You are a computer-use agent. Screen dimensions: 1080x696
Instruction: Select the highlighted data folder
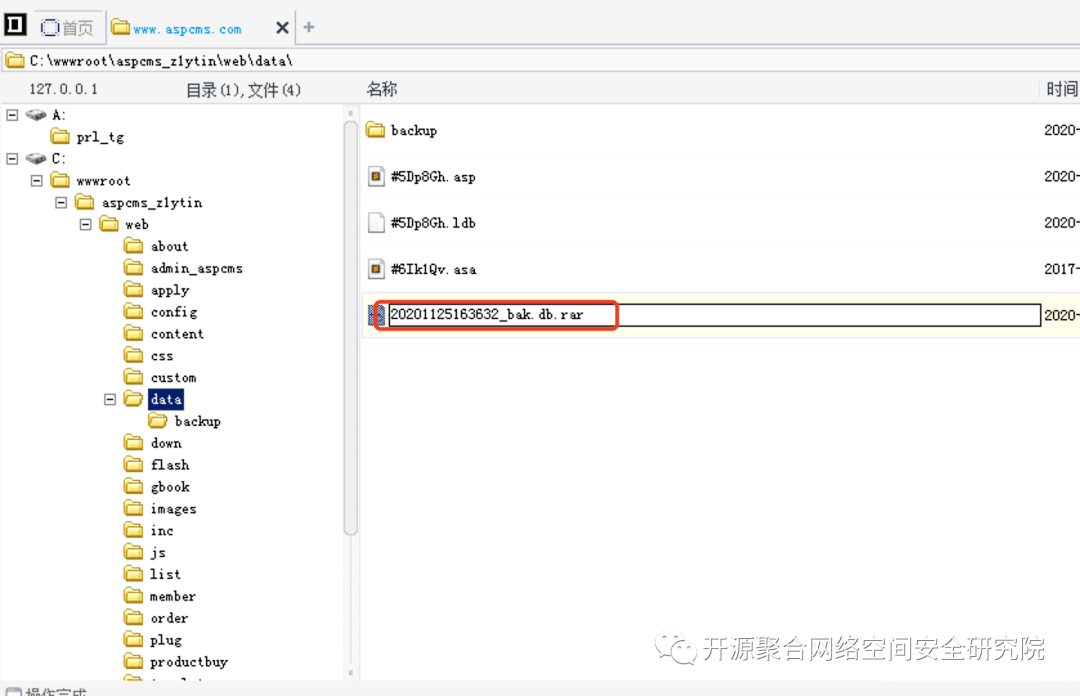click(166, 400)
